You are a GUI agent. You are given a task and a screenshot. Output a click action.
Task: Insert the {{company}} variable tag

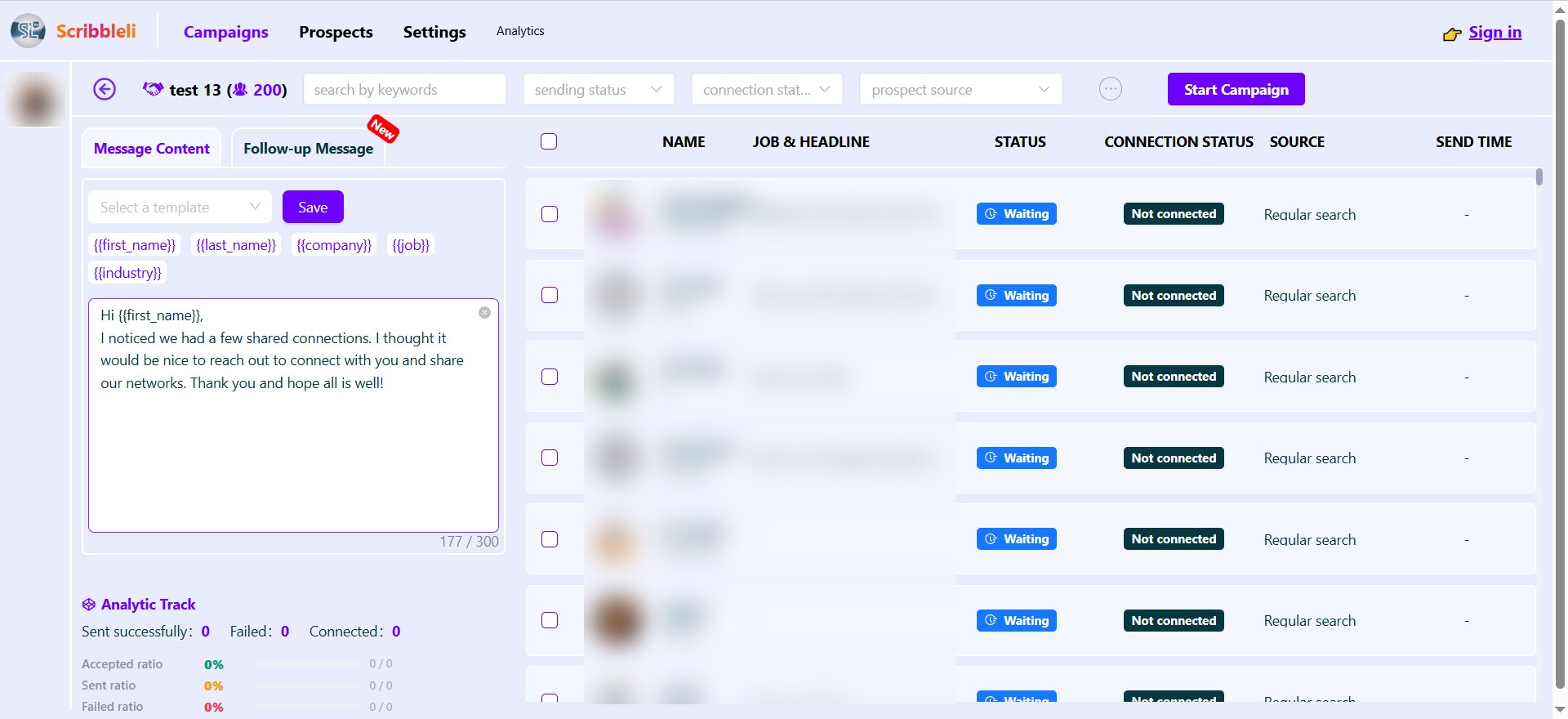pos(334,244)
